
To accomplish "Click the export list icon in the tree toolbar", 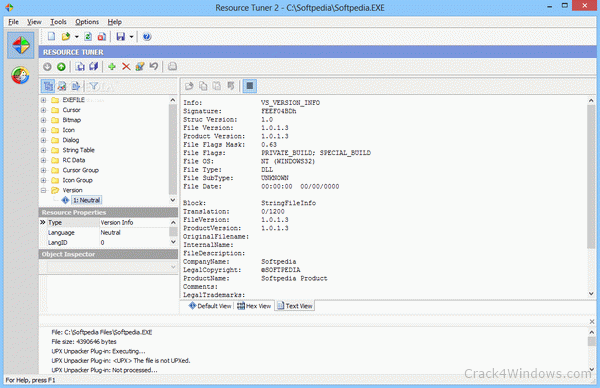I will [75, 86].
